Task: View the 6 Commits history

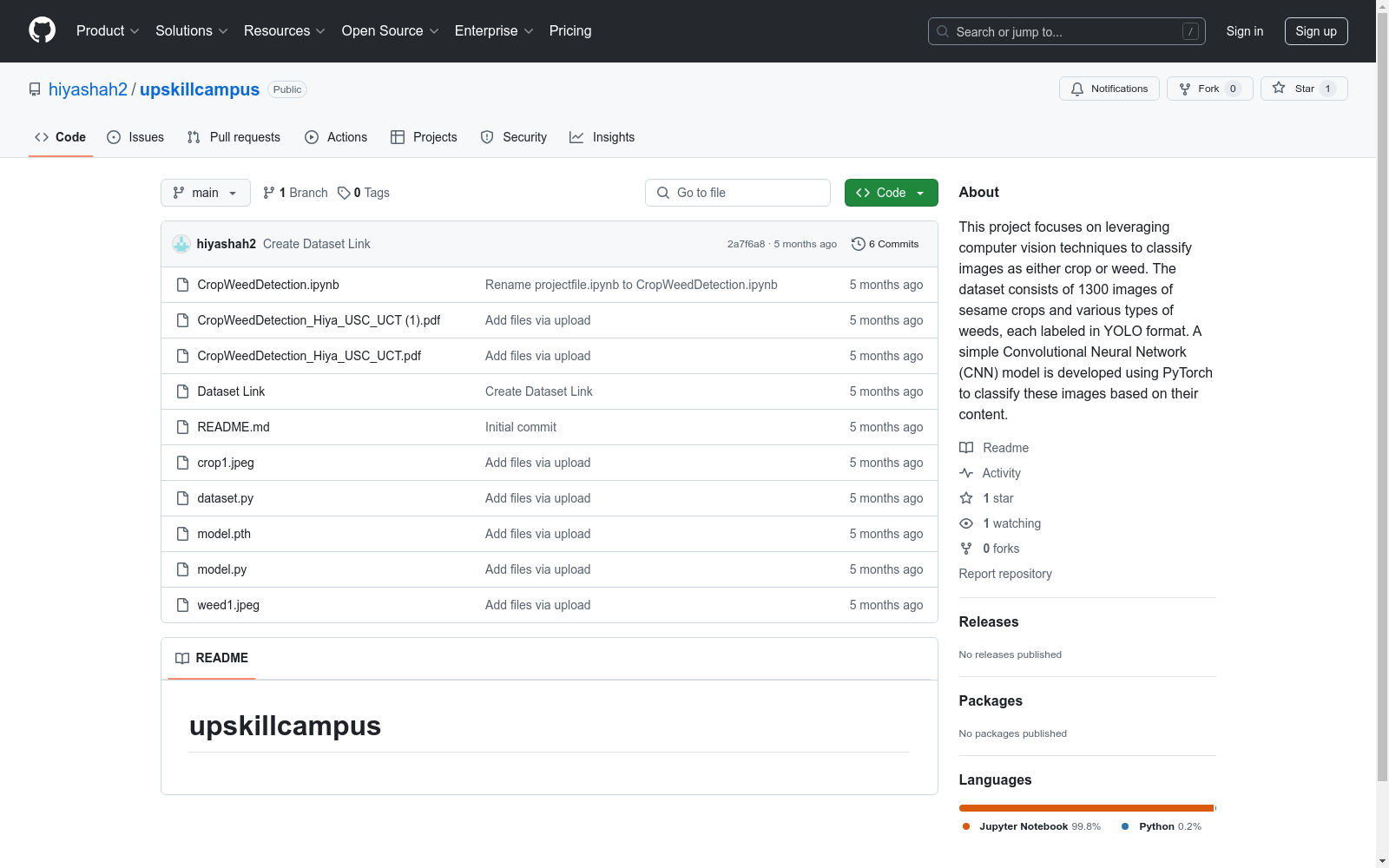Action: [x=885, y=244]
